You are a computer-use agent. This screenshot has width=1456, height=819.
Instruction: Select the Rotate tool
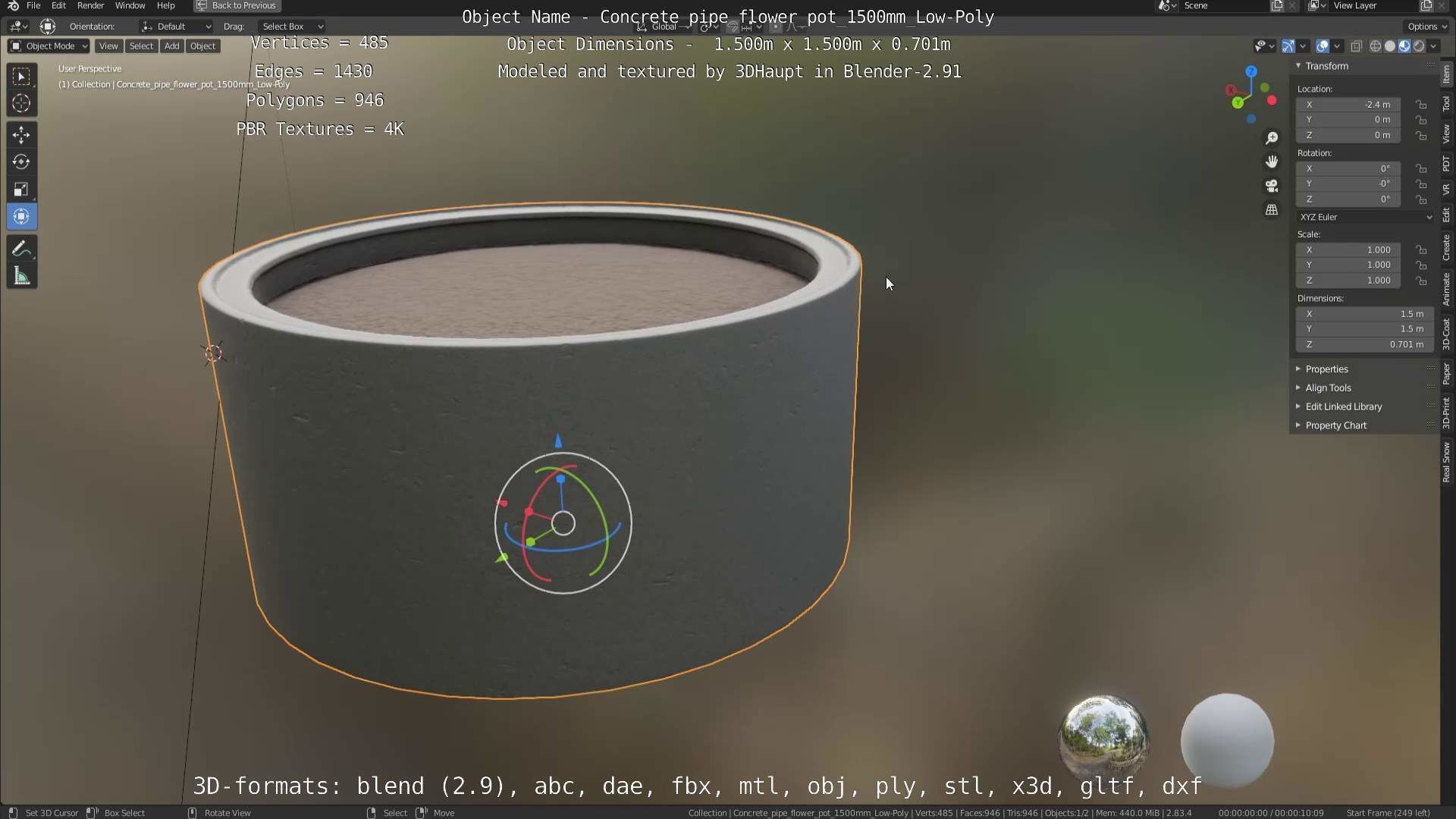[21, 162]
